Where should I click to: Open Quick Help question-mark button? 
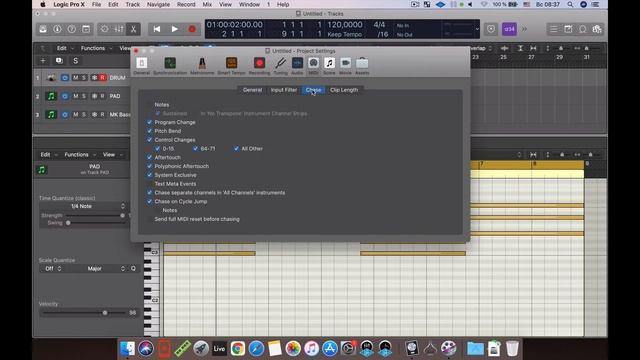[x=71, y=29]
